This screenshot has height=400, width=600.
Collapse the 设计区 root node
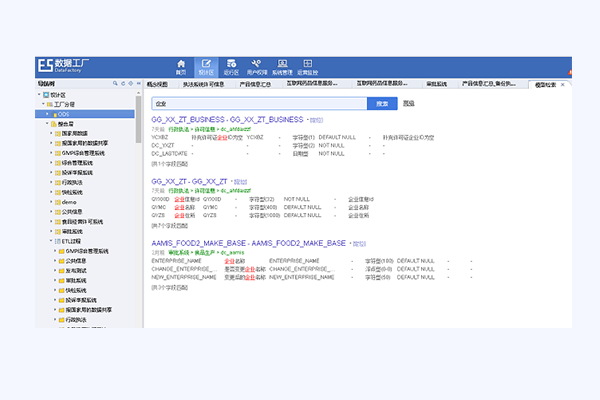click(39, 95)
